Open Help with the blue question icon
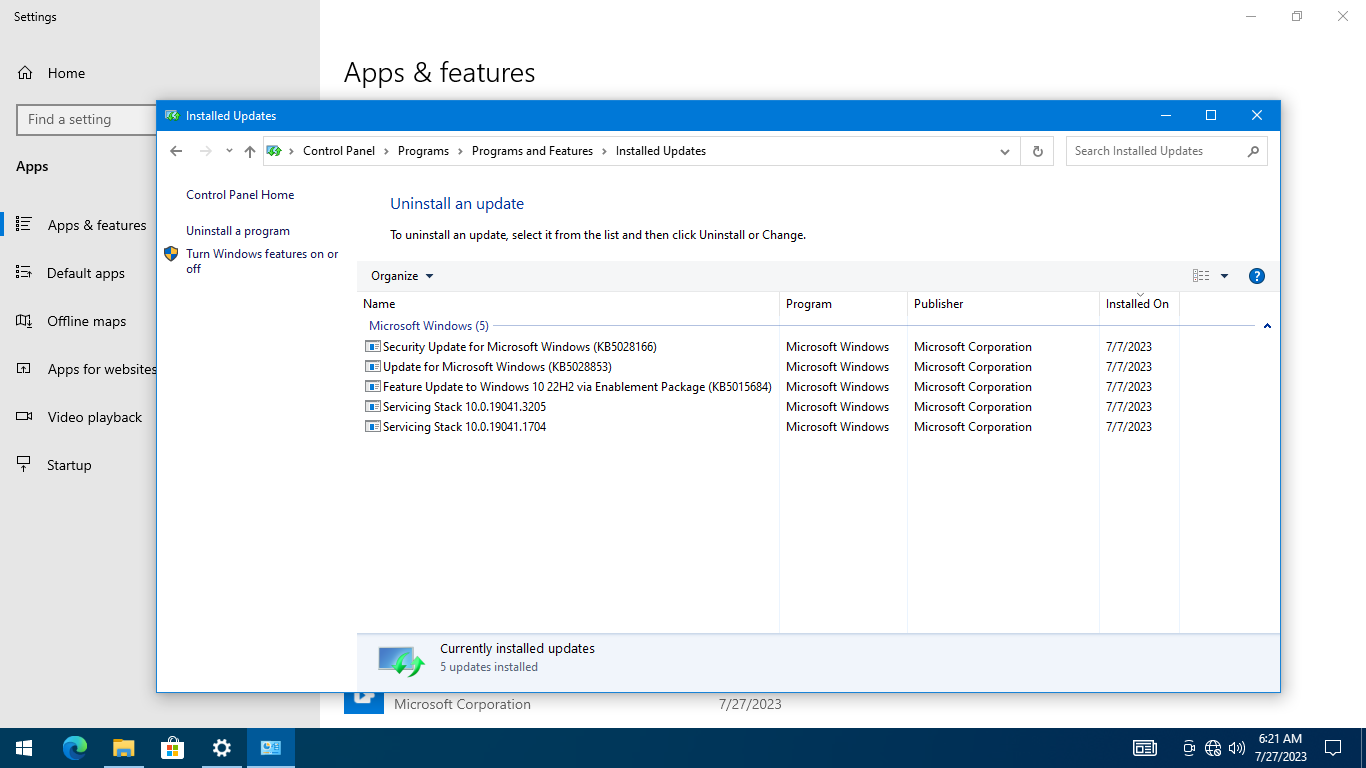The height and width of the screenshot is (768, 1366). [x=1257, y=276]
